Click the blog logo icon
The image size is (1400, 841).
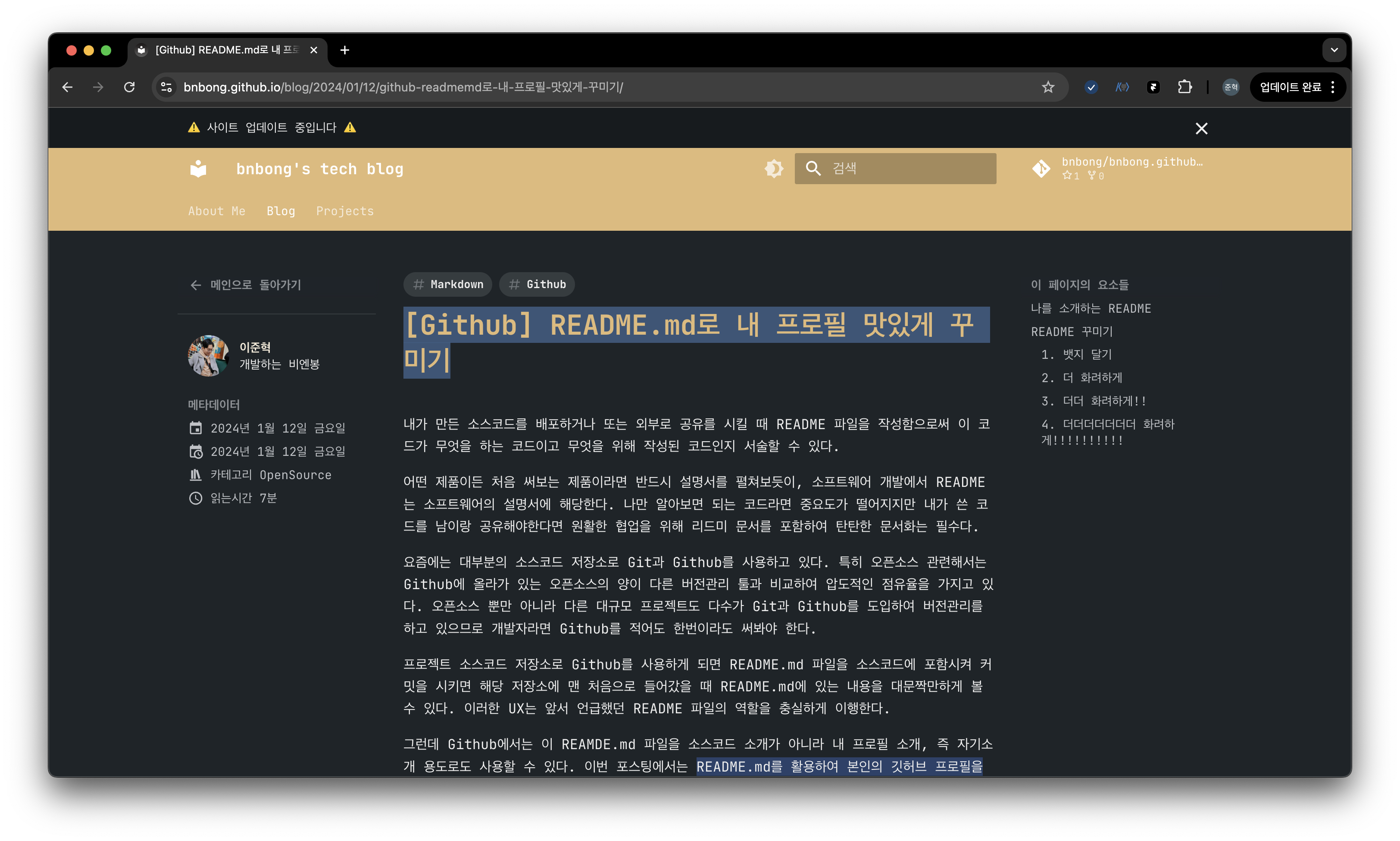198,168
